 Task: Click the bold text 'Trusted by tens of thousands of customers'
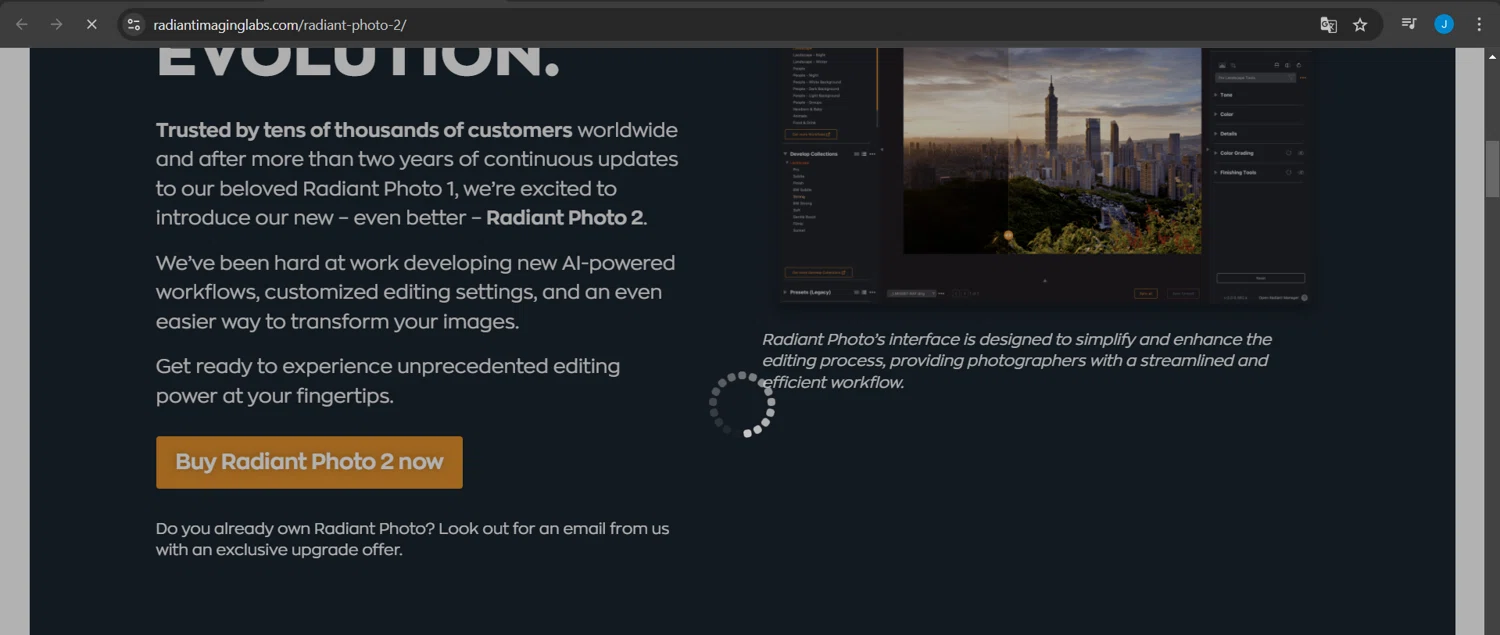[364, 130]
